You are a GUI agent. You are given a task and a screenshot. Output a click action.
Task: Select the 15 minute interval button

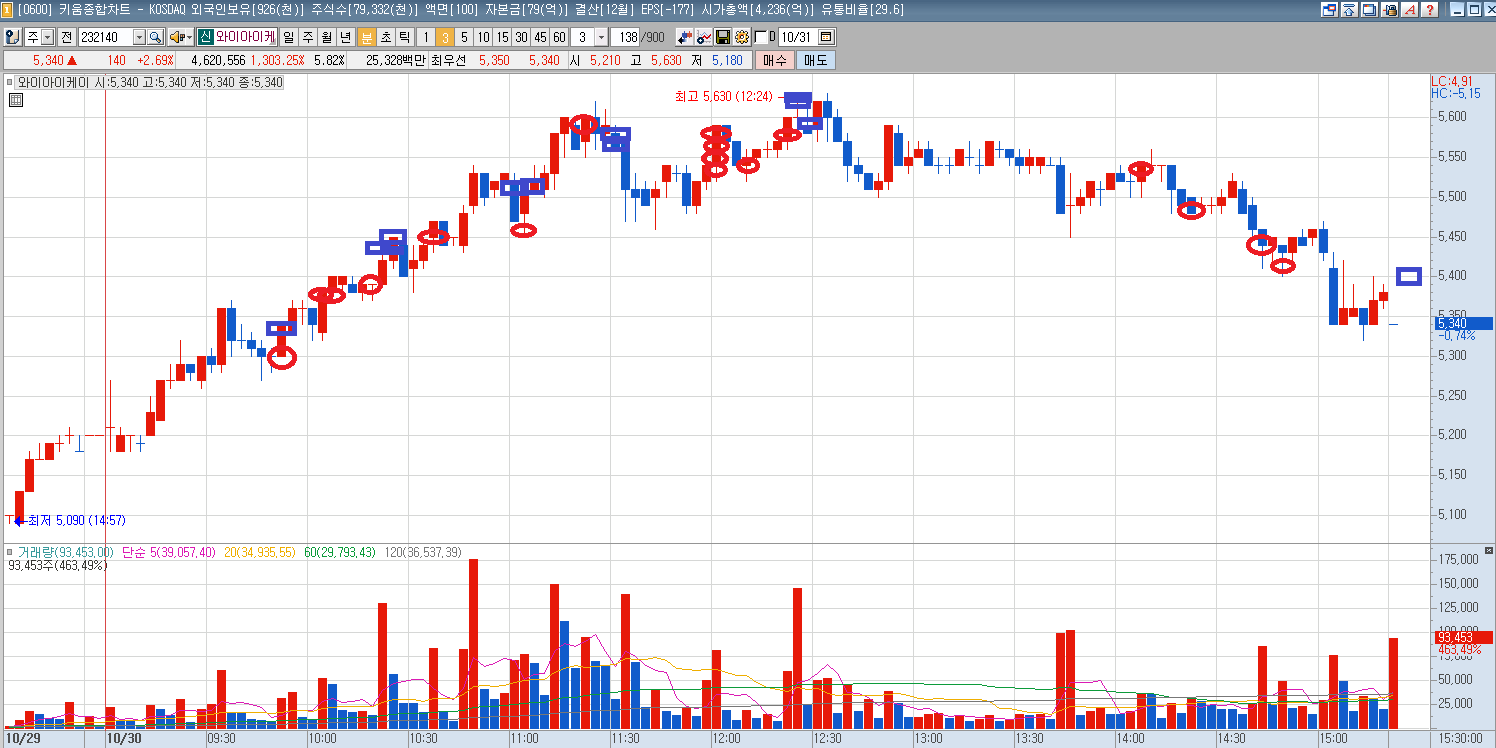click(x=502, y=37)
